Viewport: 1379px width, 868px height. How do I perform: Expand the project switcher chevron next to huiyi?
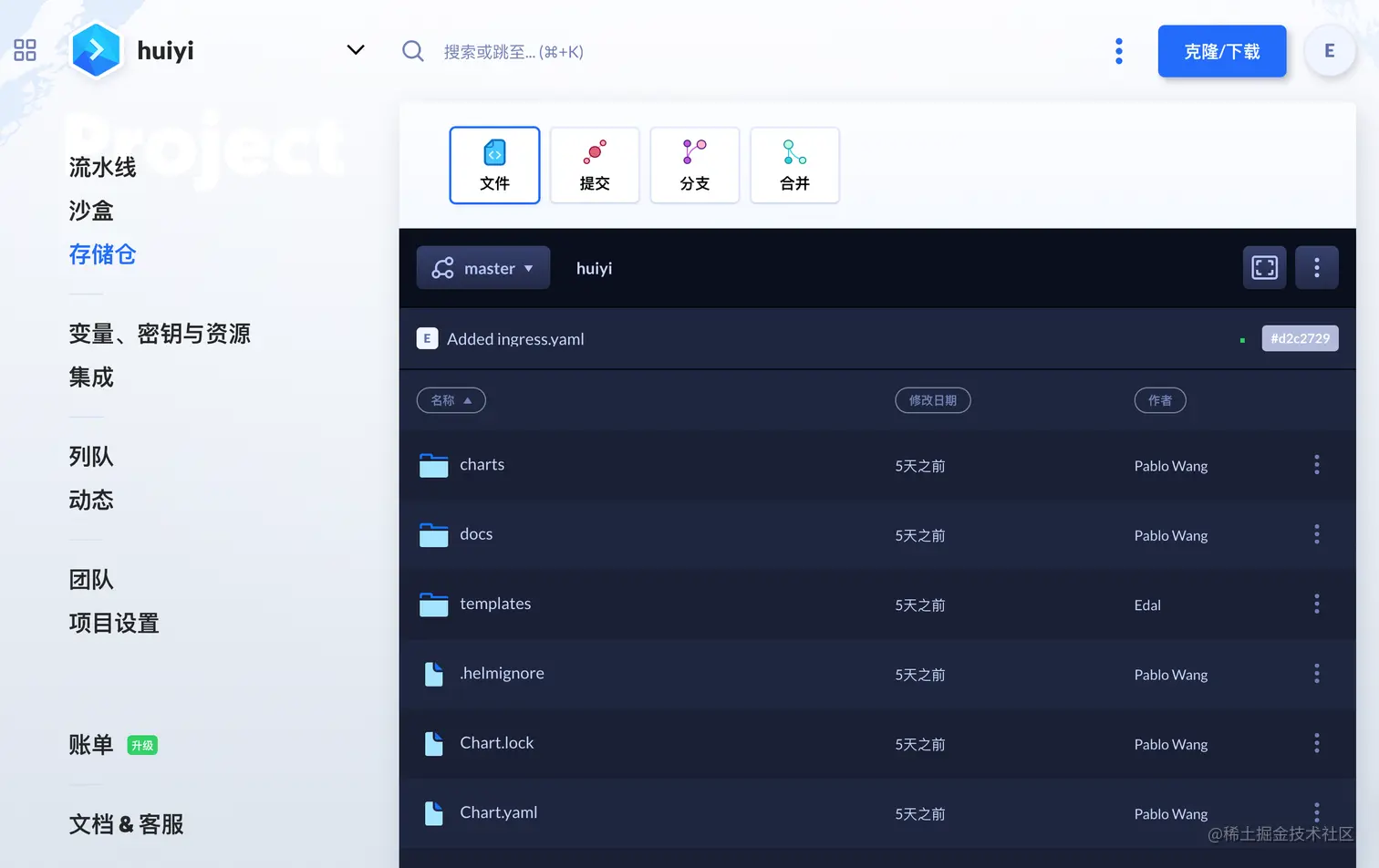[x=355, y=50]
